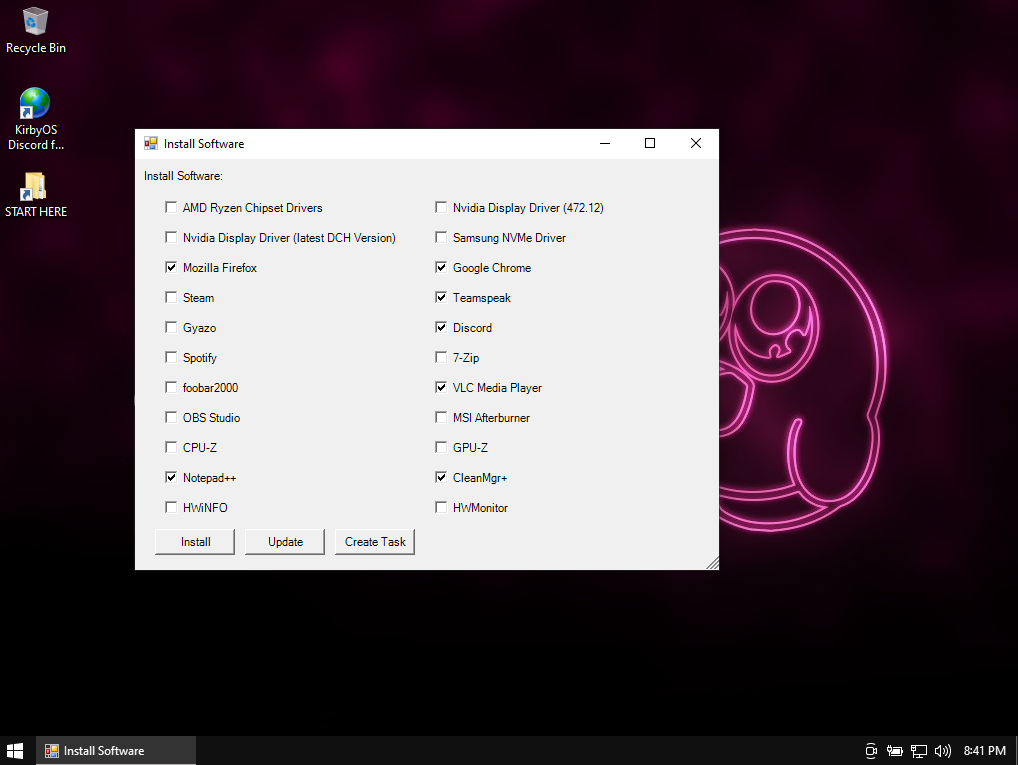Click the Windows Start button

click(x=14, y=751)
